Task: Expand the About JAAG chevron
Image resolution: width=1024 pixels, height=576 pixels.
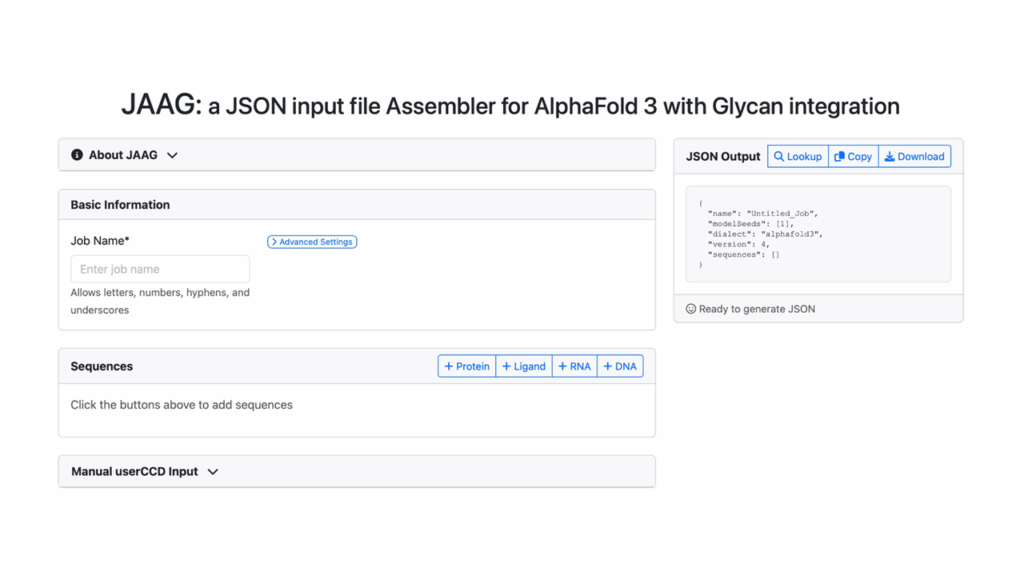Action: (172, 155)
